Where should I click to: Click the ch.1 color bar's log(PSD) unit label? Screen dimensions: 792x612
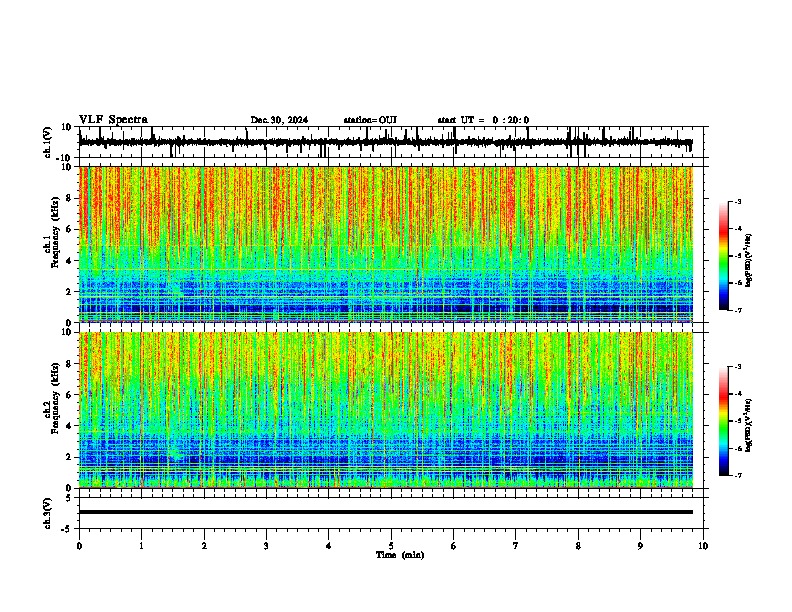coord(748,261)
